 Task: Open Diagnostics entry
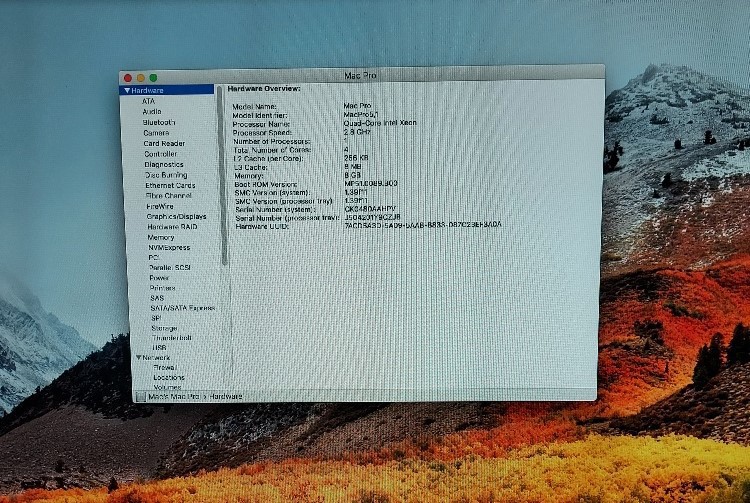164,164
